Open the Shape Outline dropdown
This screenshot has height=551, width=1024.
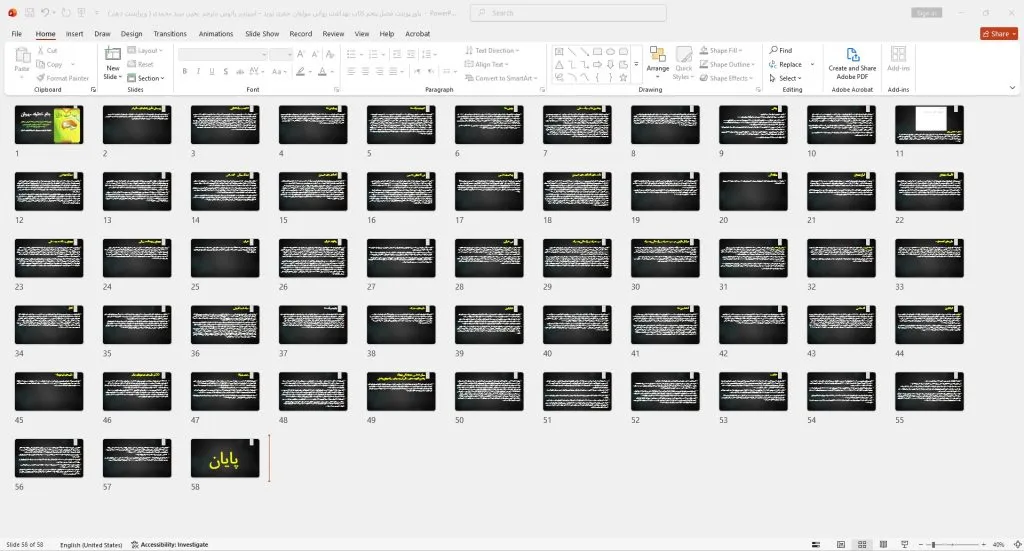(727, 64)
